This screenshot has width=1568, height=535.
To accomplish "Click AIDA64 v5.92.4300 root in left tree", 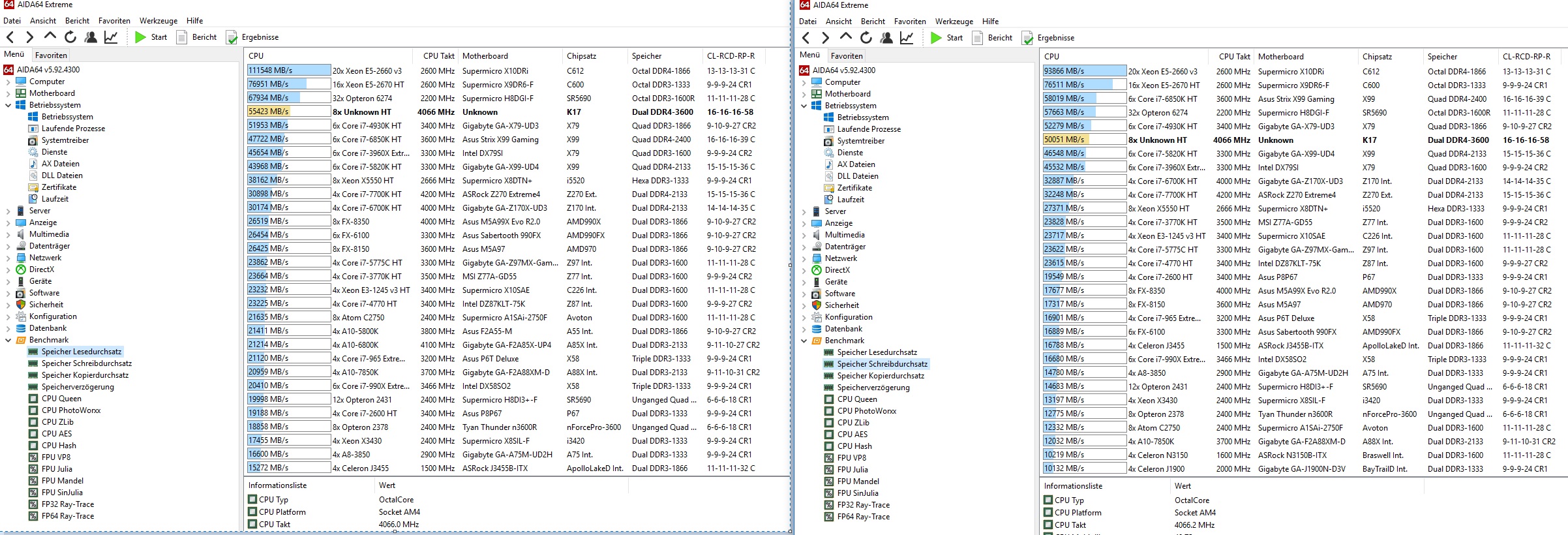I will 48,70.
